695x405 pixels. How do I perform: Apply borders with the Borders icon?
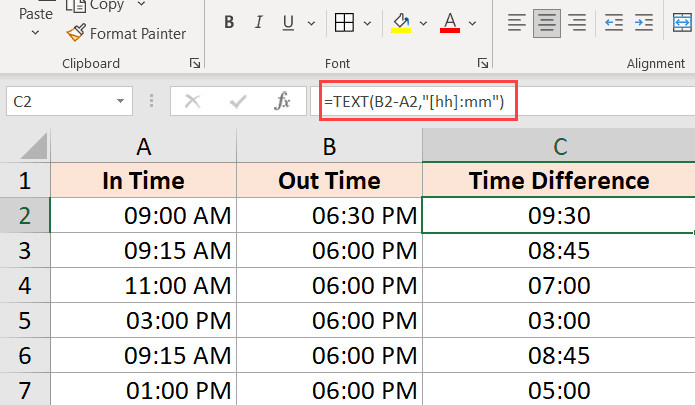coord(343,22)
